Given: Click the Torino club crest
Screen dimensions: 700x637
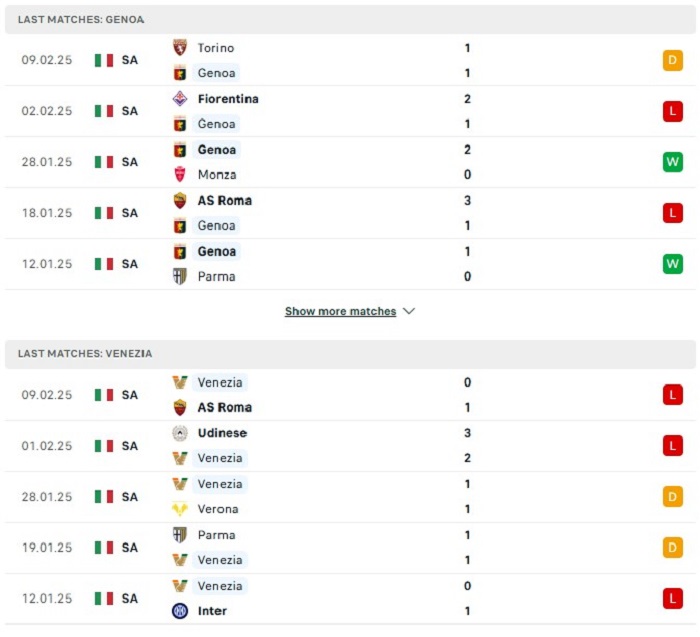Looking at the screenshot, I should (x=180, y=47).
